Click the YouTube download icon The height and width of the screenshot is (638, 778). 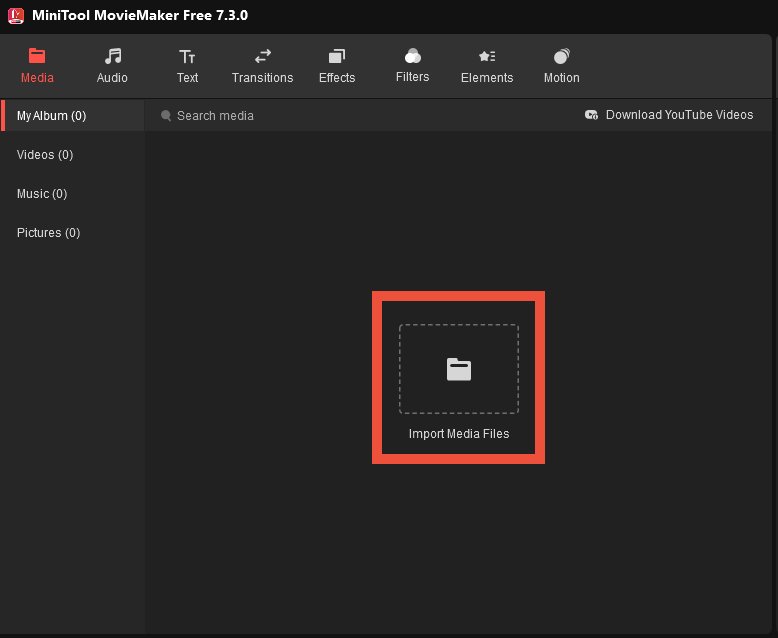click(x=591, y=115)
